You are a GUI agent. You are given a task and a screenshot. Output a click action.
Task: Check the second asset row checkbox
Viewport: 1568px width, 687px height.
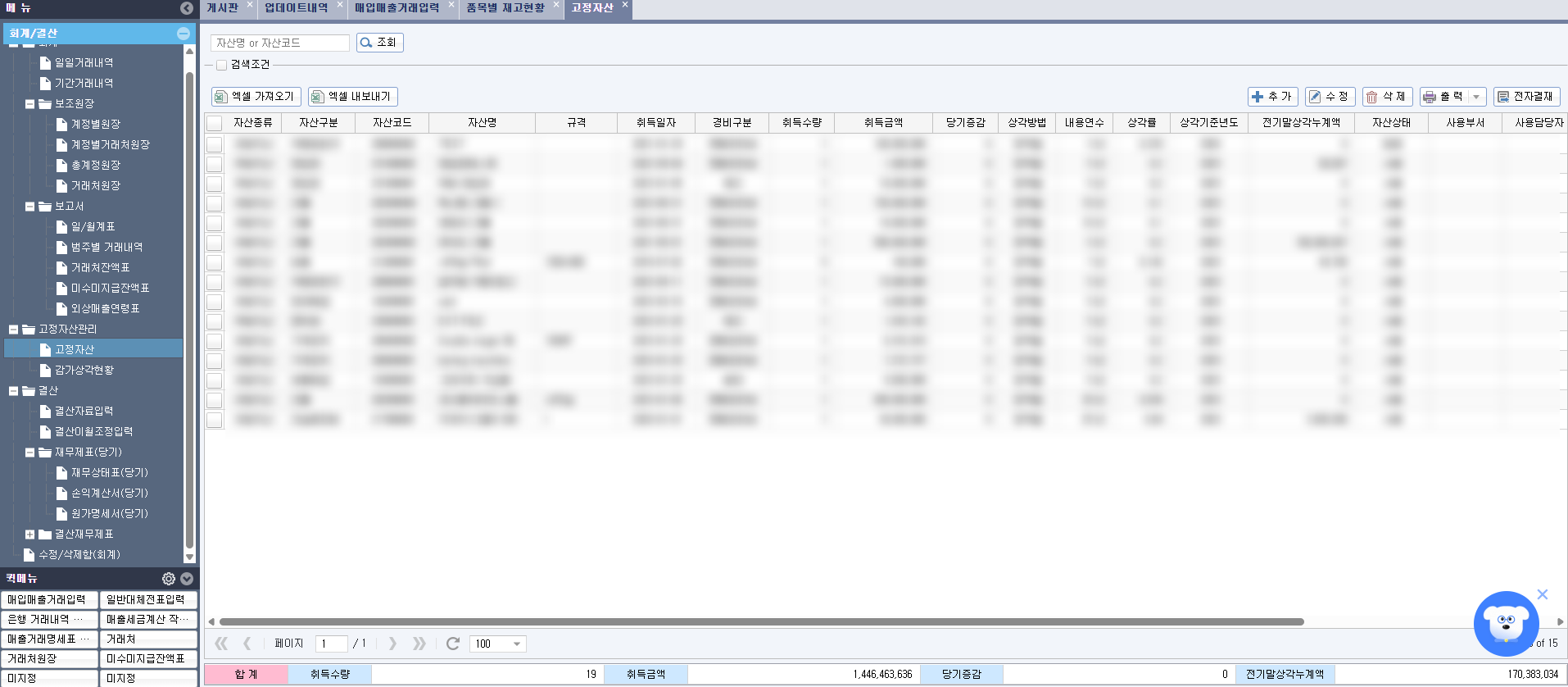click(x=215, y=164)
